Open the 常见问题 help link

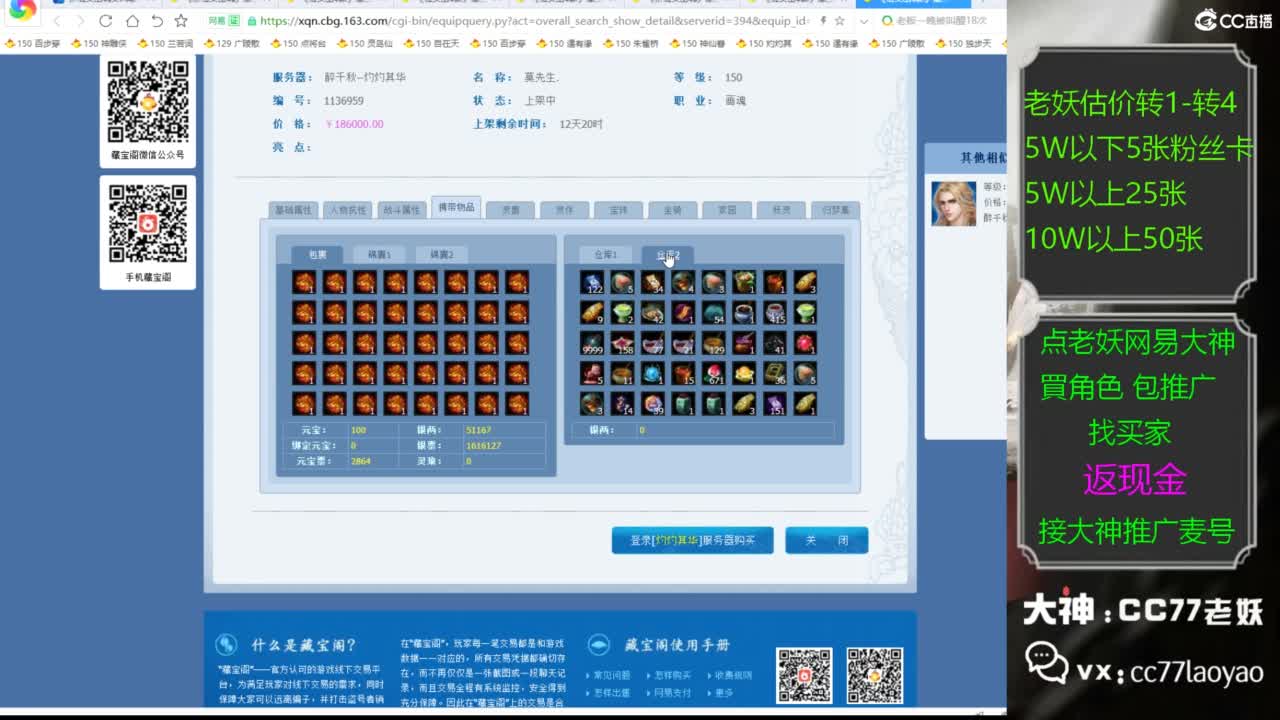coord(612,675)
